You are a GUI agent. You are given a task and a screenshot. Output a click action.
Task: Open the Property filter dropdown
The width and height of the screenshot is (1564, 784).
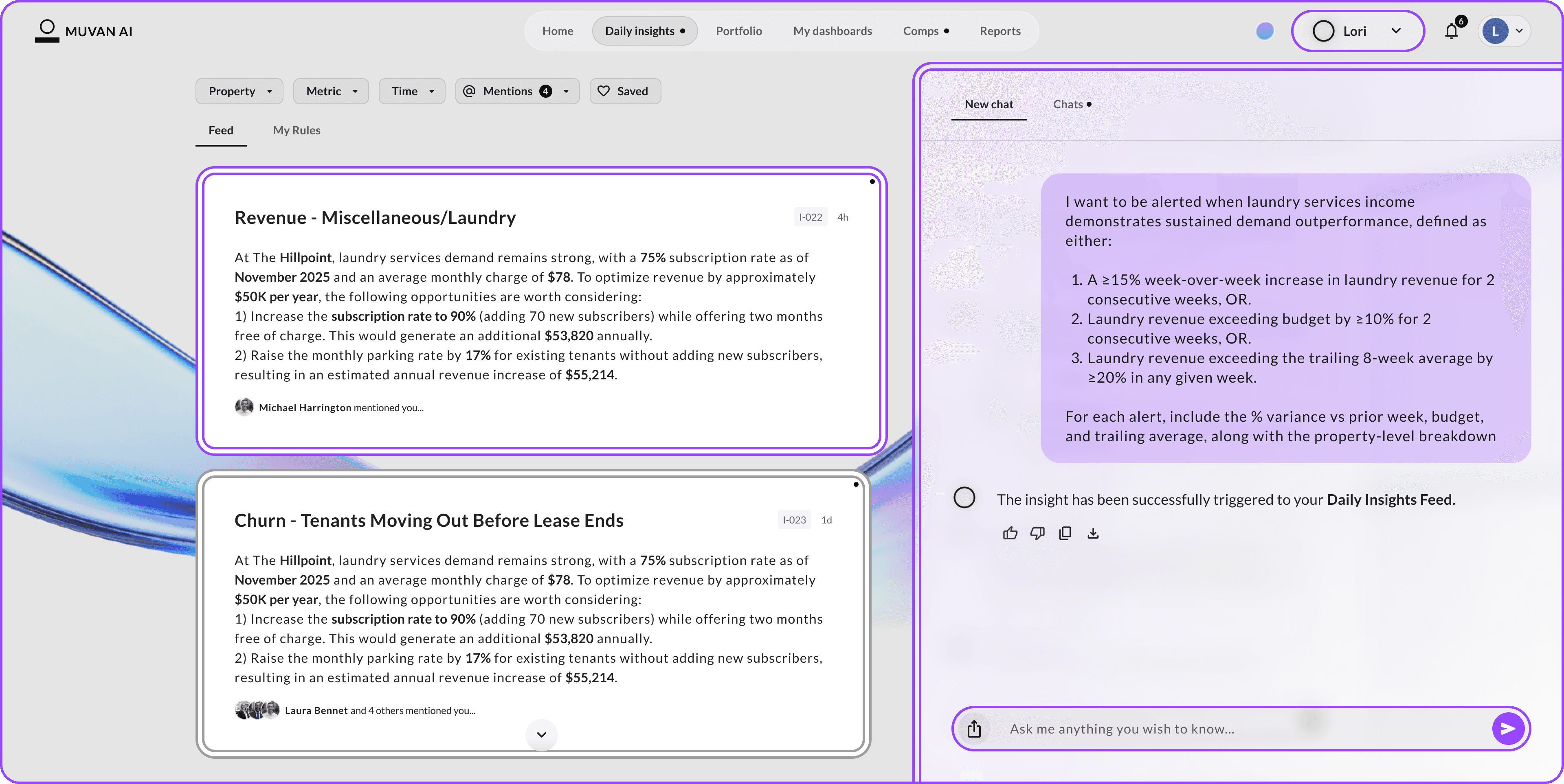[239, 91]
